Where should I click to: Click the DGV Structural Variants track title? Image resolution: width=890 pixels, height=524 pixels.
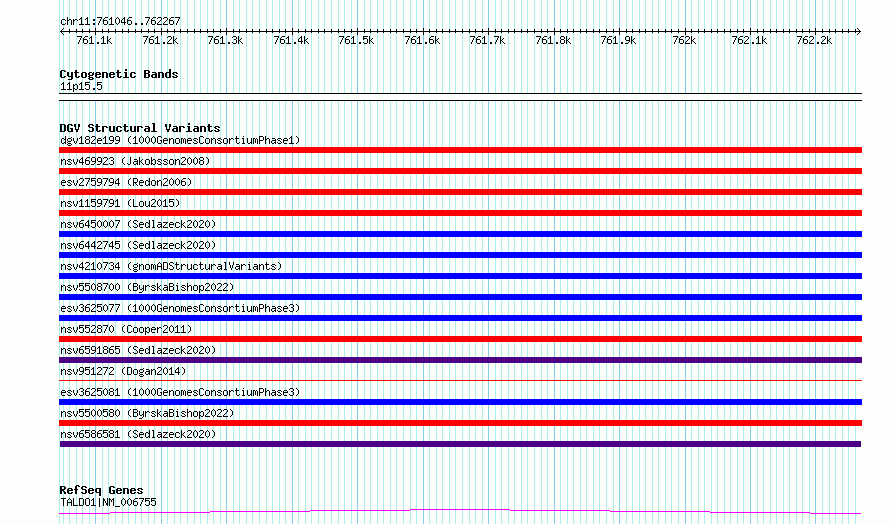[x=140, y=128]
